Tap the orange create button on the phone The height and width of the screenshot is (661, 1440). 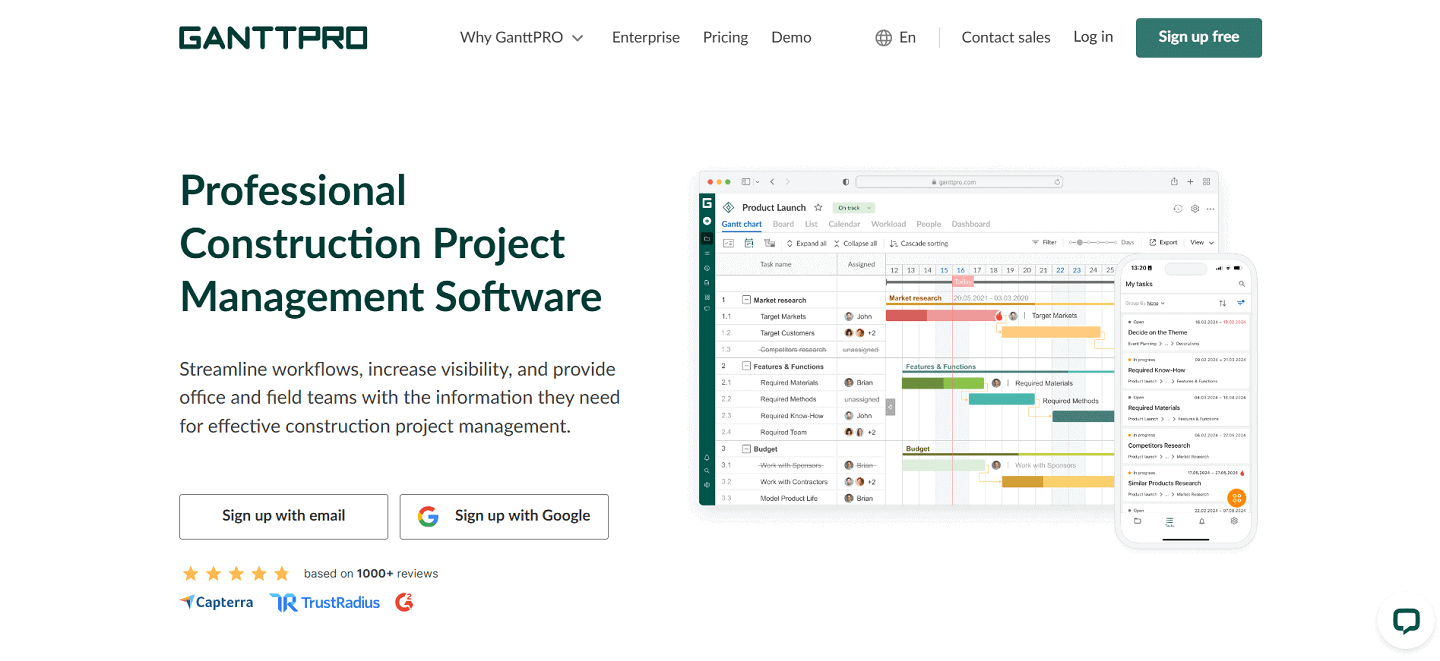pos(1237,498)
